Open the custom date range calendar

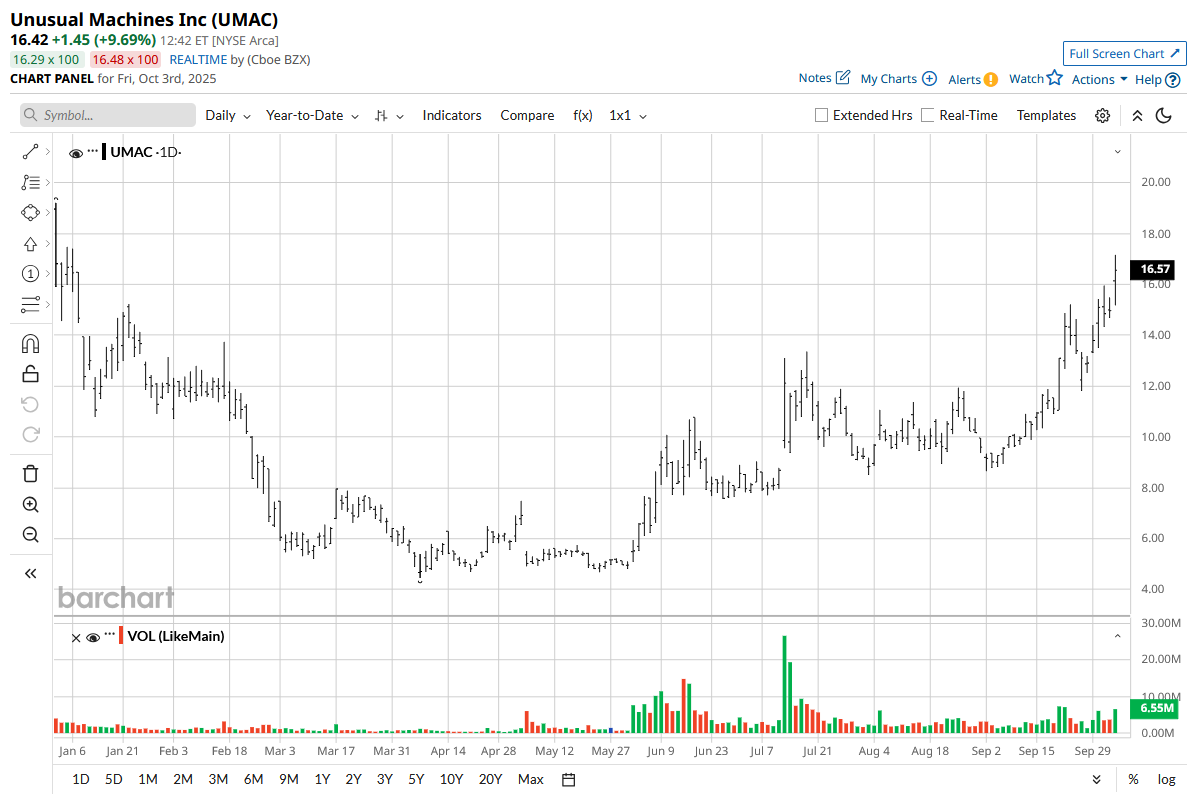coord(569,779)
